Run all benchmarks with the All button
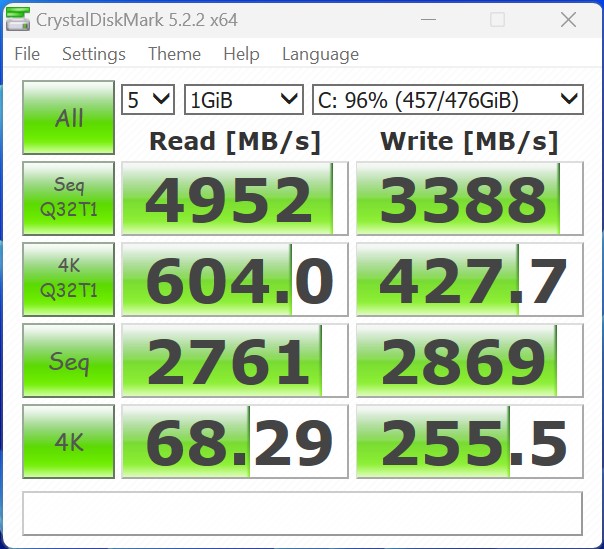 point(69,118)
